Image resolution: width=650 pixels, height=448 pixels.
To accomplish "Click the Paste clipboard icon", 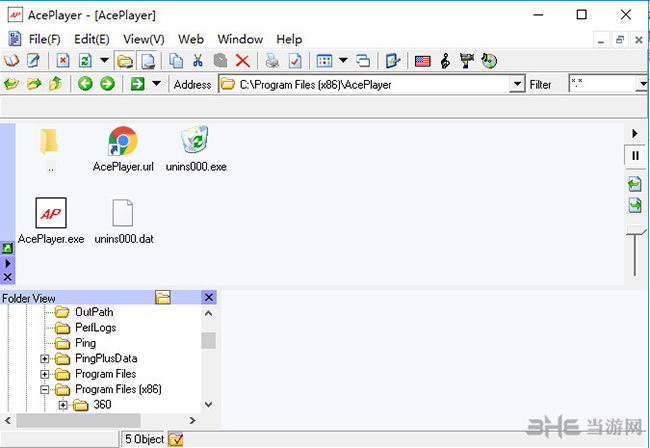I will point(220,61).
